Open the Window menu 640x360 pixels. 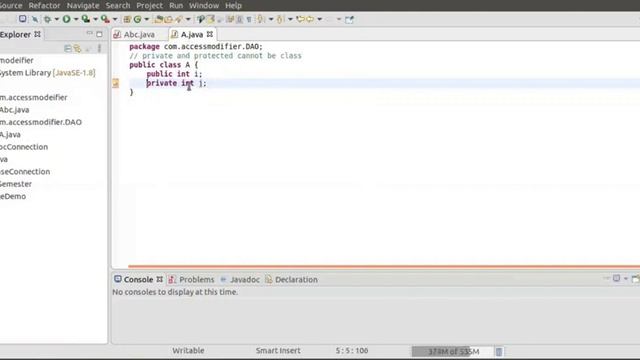204,5
